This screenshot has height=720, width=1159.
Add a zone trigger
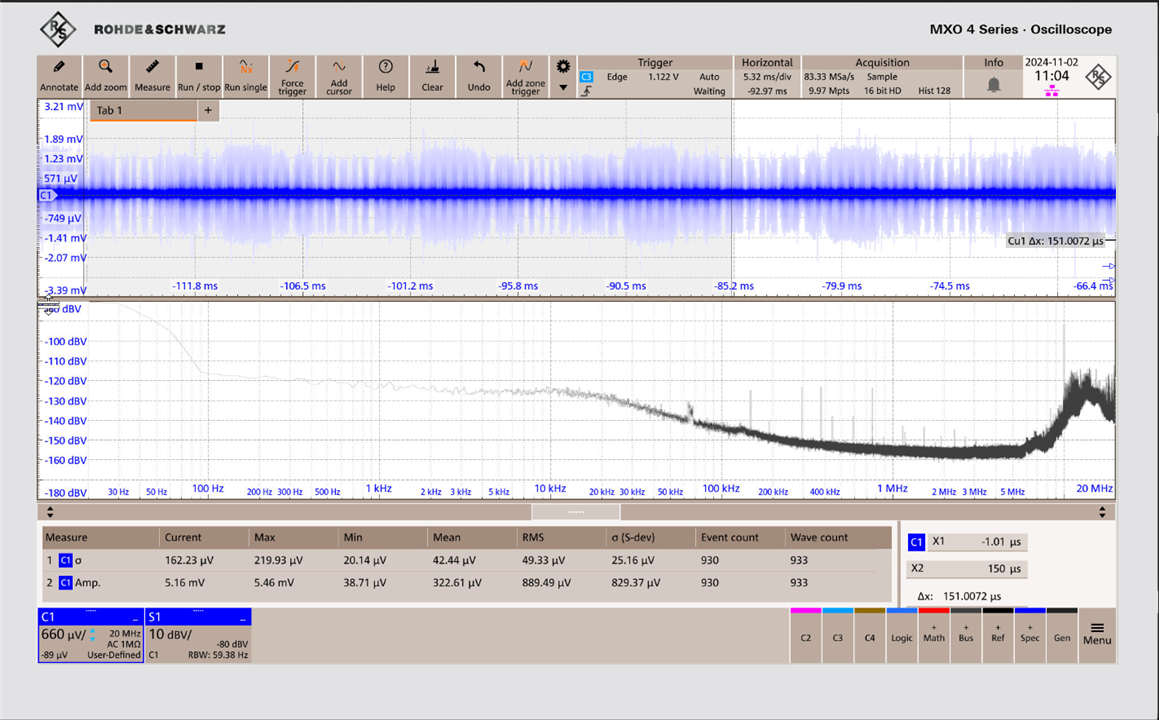525,76
